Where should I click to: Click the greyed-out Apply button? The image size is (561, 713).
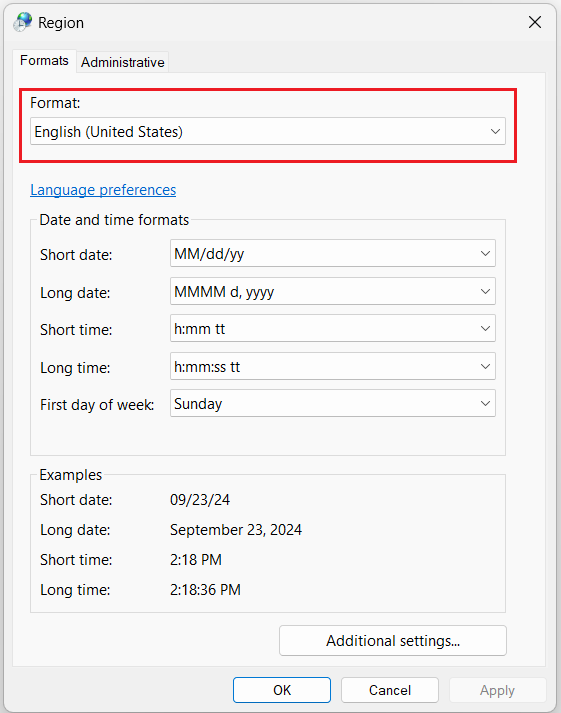pyautogui.click(x=497, y=690)
